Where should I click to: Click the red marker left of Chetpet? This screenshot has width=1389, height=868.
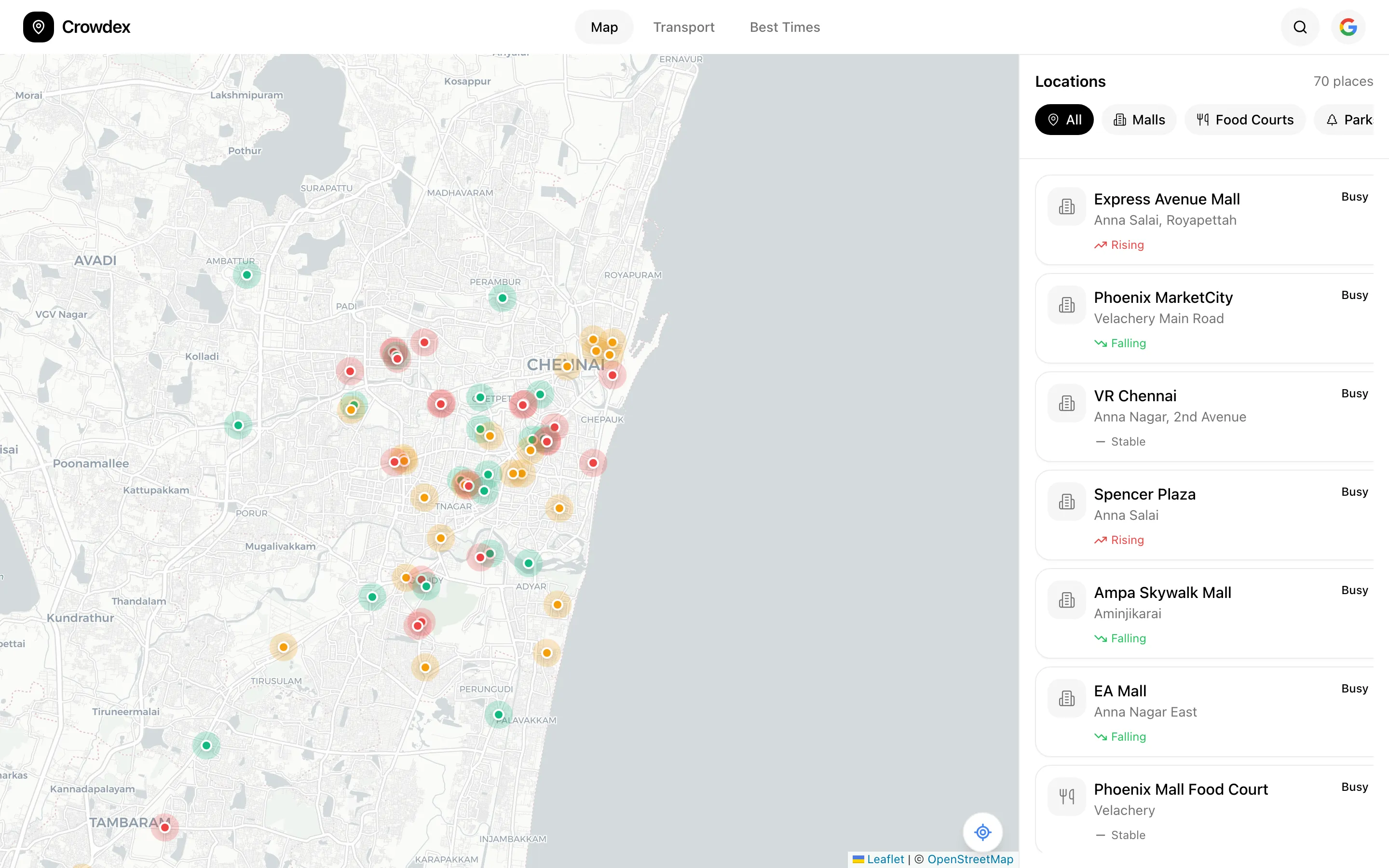pos(441,404)
